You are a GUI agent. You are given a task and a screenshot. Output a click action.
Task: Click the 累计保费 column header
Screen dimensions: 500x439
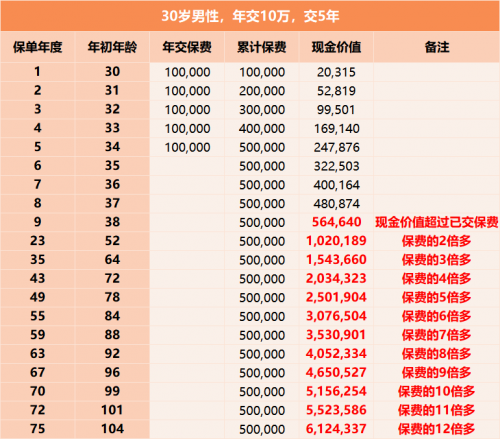tap(262, 47)
